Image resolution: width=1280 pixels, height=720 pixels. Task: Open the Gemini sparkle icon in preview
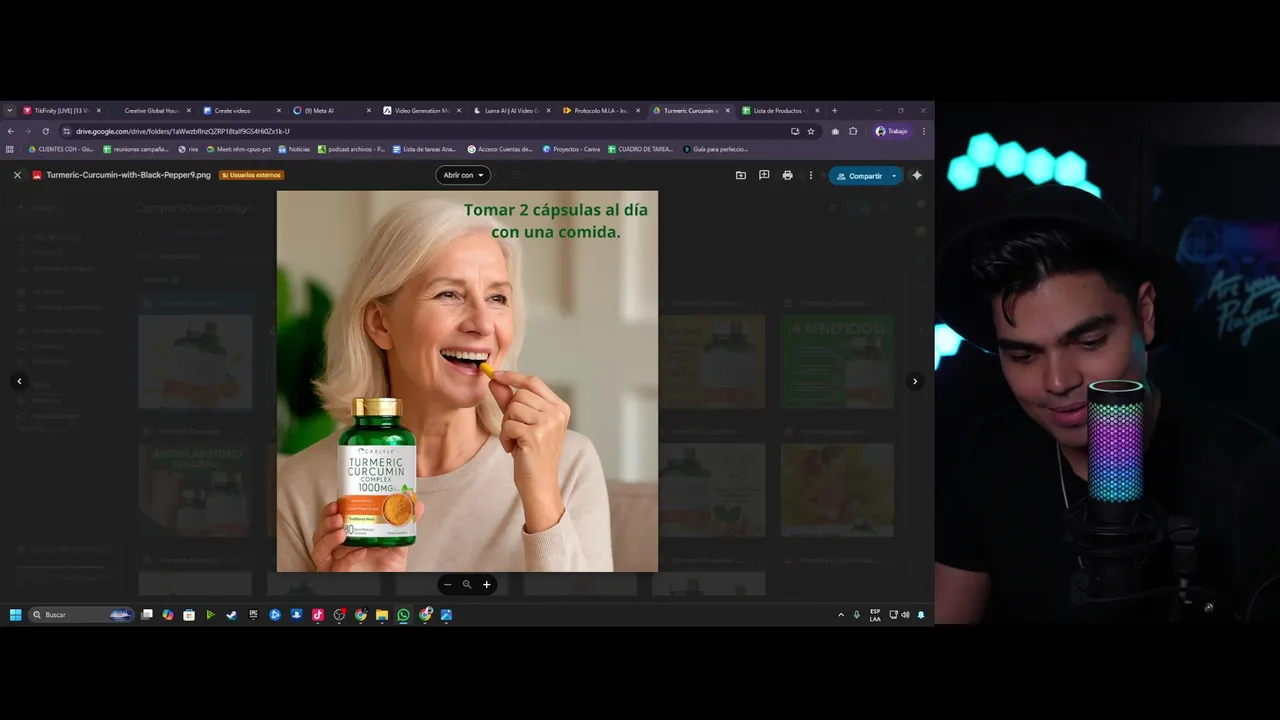(x=917, y=175)
